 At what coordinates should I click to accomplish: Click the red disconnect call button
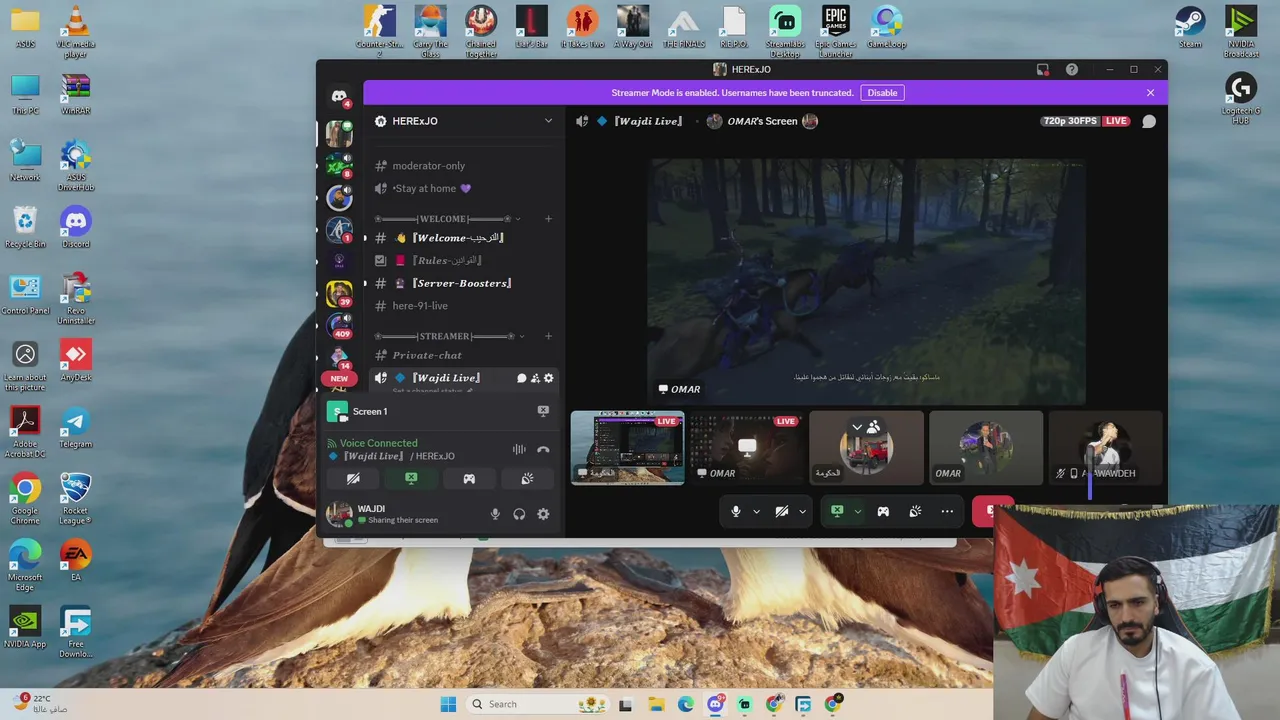coord(992,511)
